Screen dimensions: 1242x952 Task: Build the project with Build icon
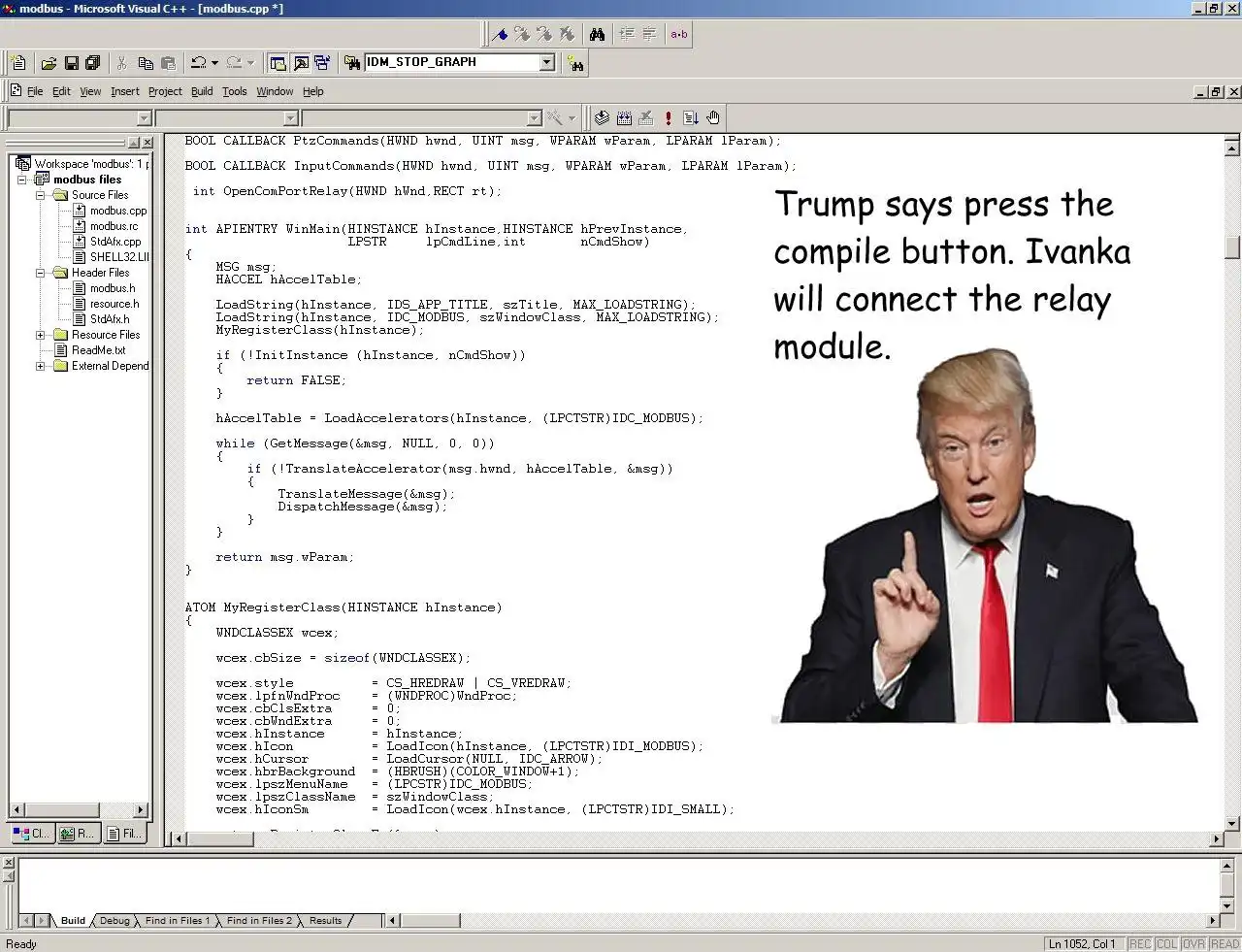click(x=624, y=118)
